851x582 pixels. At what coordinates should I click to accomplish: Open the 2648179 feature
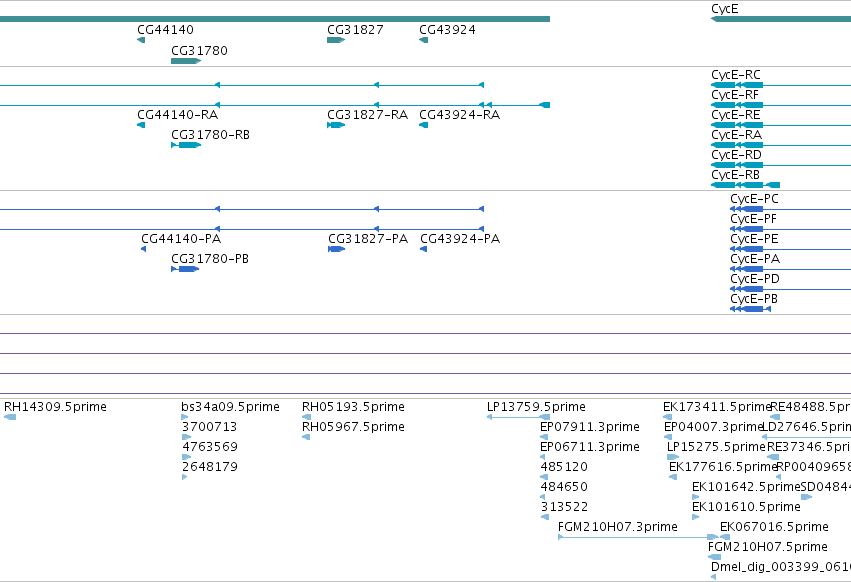click(x=185, y=477)
